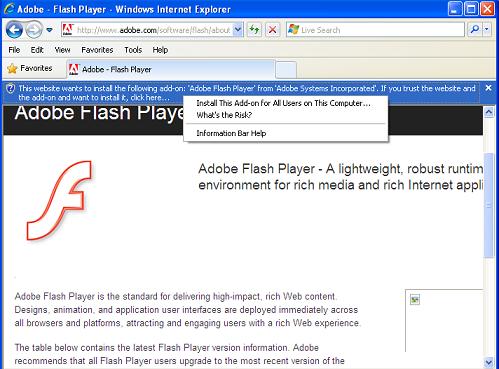Click the information bar add-on message
Image resolution: width=499 pixels, height=369 pixels.
[247, 93]
